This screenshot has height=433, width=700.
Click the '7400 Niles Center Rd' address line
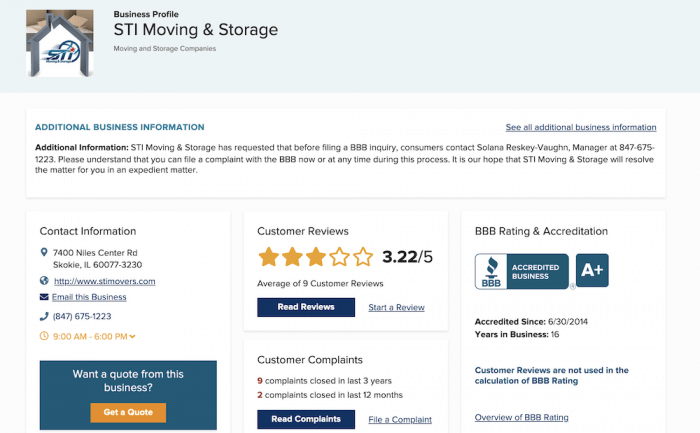95,253
